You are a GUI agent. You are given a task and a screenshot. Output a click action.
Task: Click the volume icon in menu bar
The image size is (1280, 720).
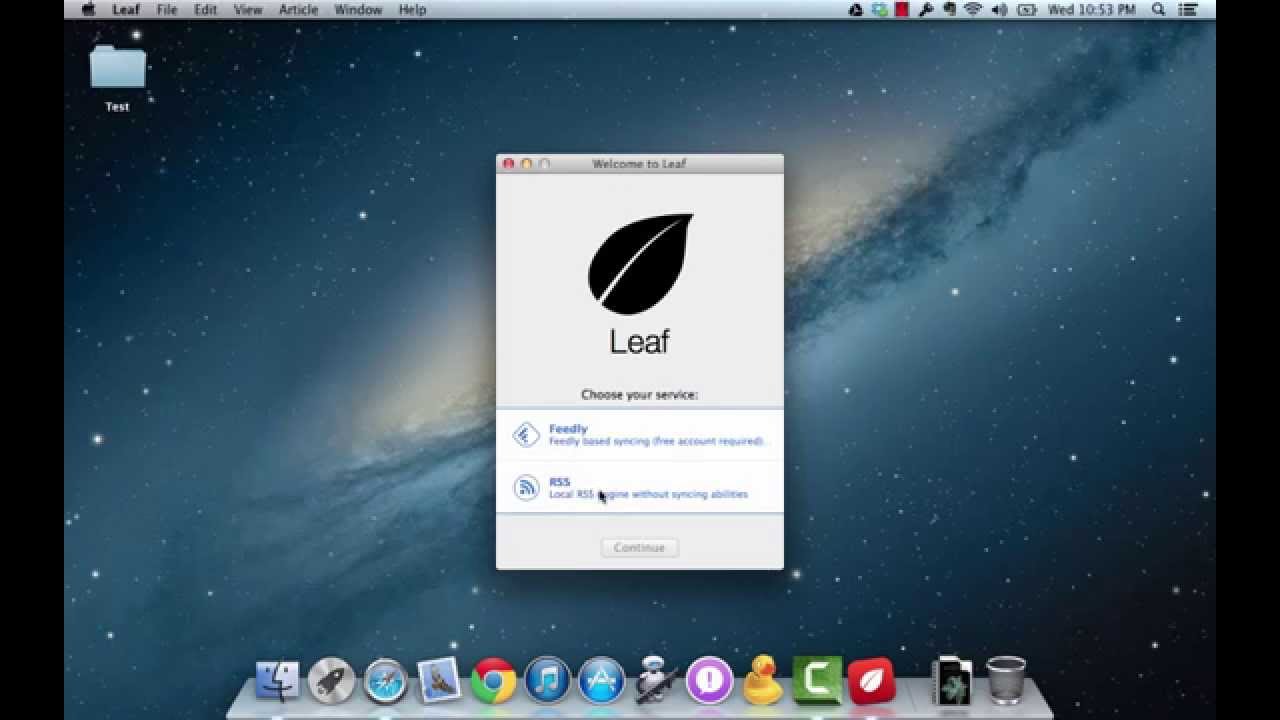[999, 10]
